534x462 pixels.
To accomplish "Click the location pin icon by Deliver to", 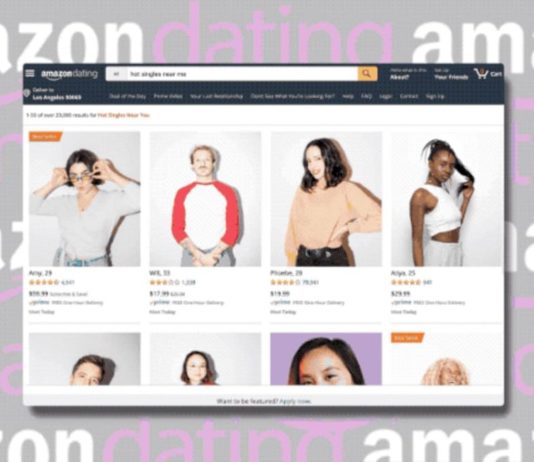I will 27,93.
